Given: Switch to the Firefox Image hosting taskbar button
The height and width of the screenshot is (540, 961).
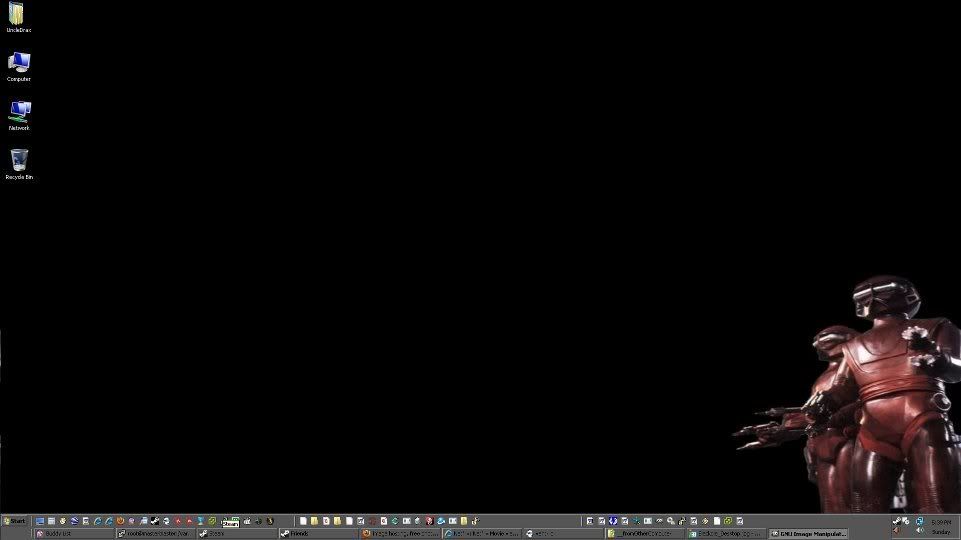Looking at the screenshot, I should tap(400, 534).
